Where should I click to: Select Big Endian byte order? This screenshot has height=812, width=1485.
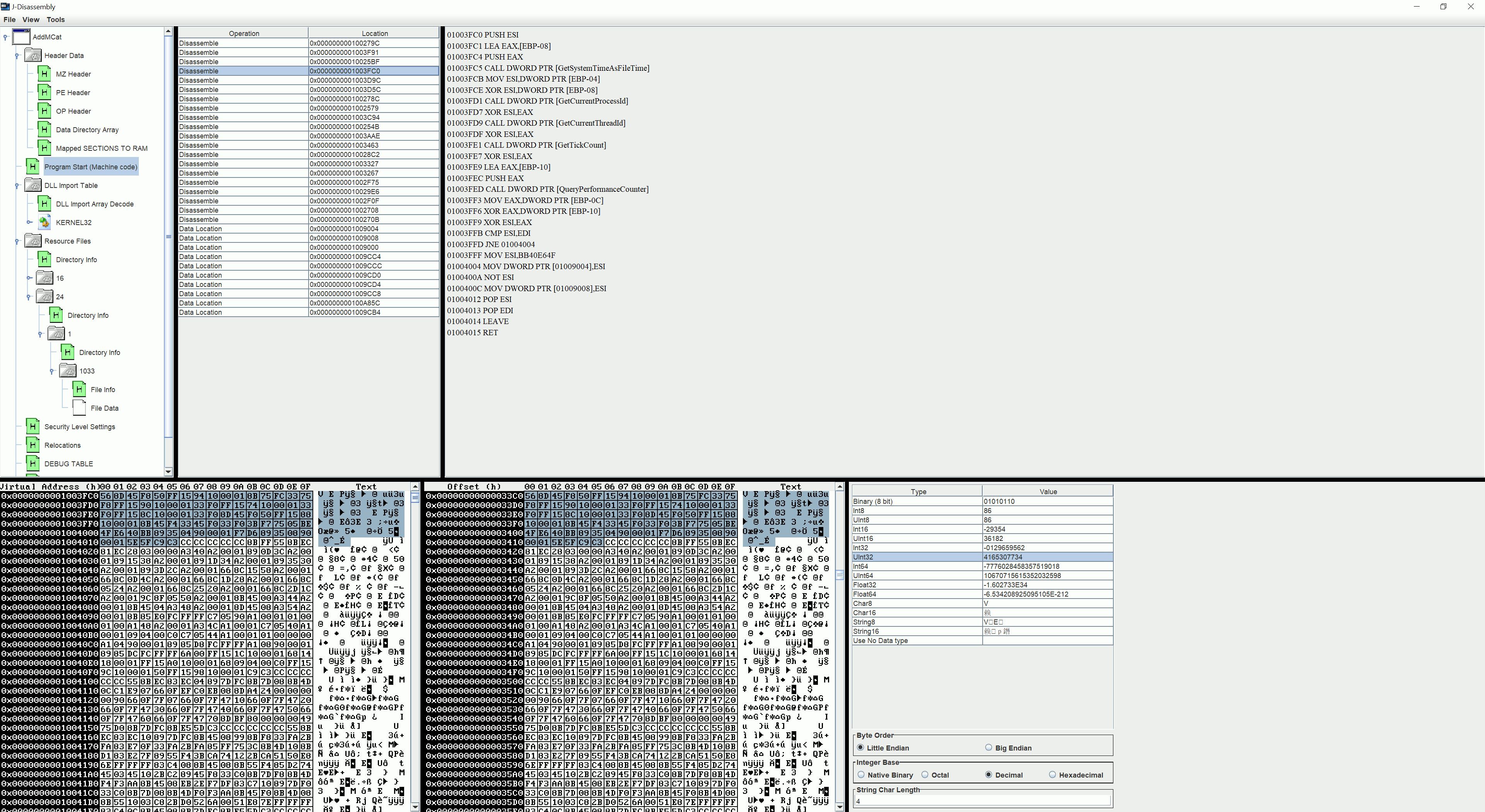click(989, 747)
